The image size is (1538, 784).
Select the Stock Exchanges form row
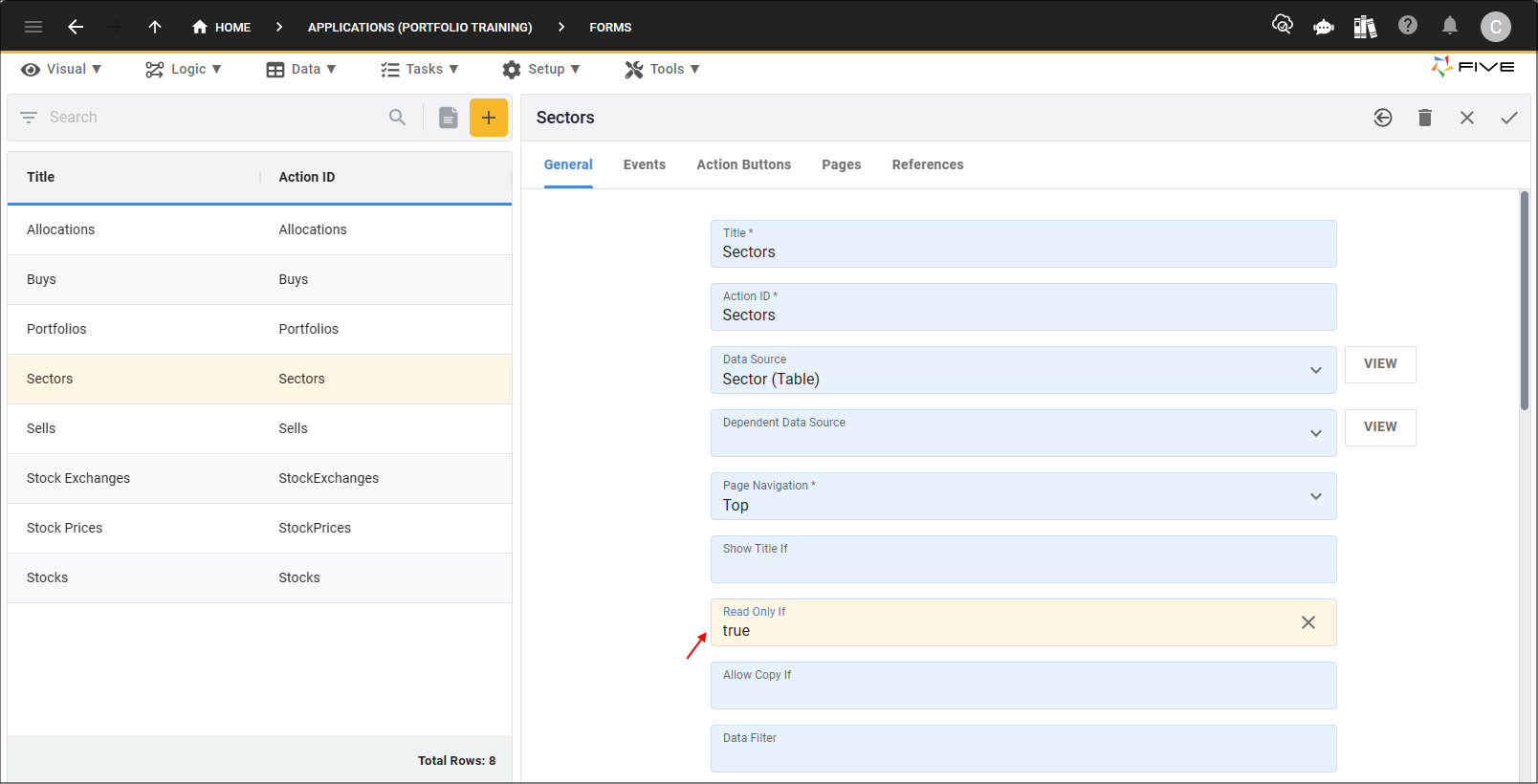(x=259, y=478)
